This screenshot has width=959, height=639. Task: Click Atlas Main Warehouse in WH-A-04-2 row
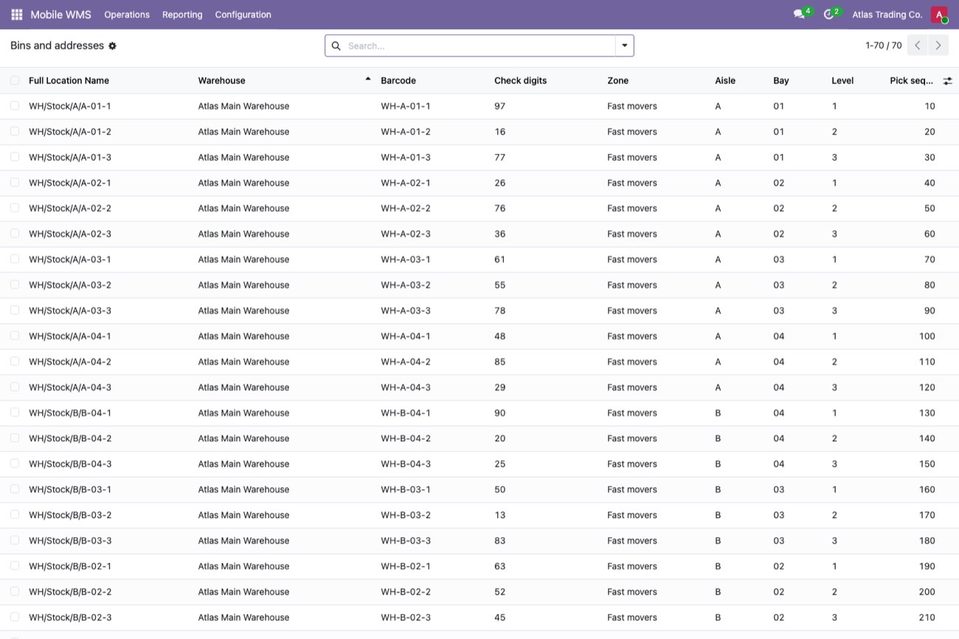243,361
